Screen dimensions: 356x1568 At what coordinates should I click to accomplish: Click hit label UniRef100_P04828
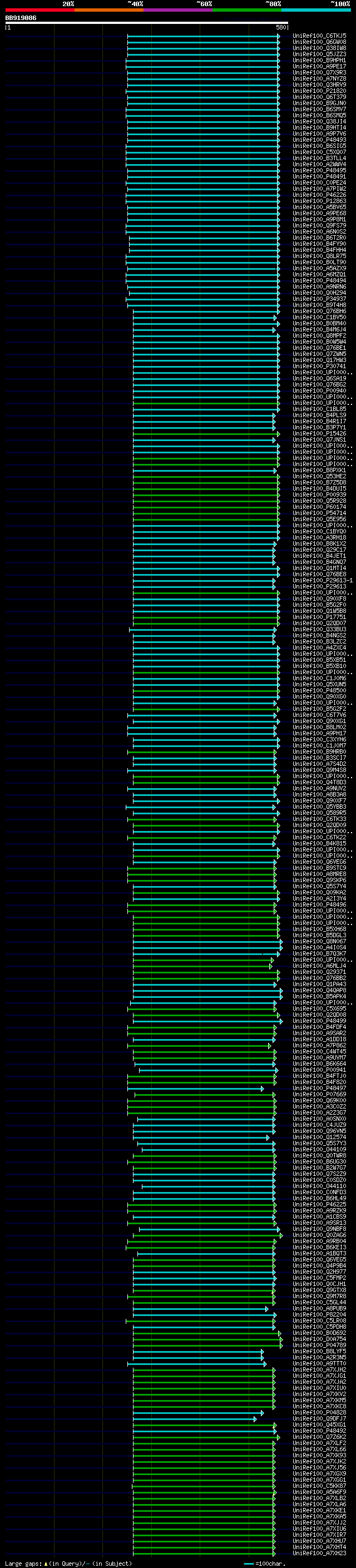point(319,1413)
